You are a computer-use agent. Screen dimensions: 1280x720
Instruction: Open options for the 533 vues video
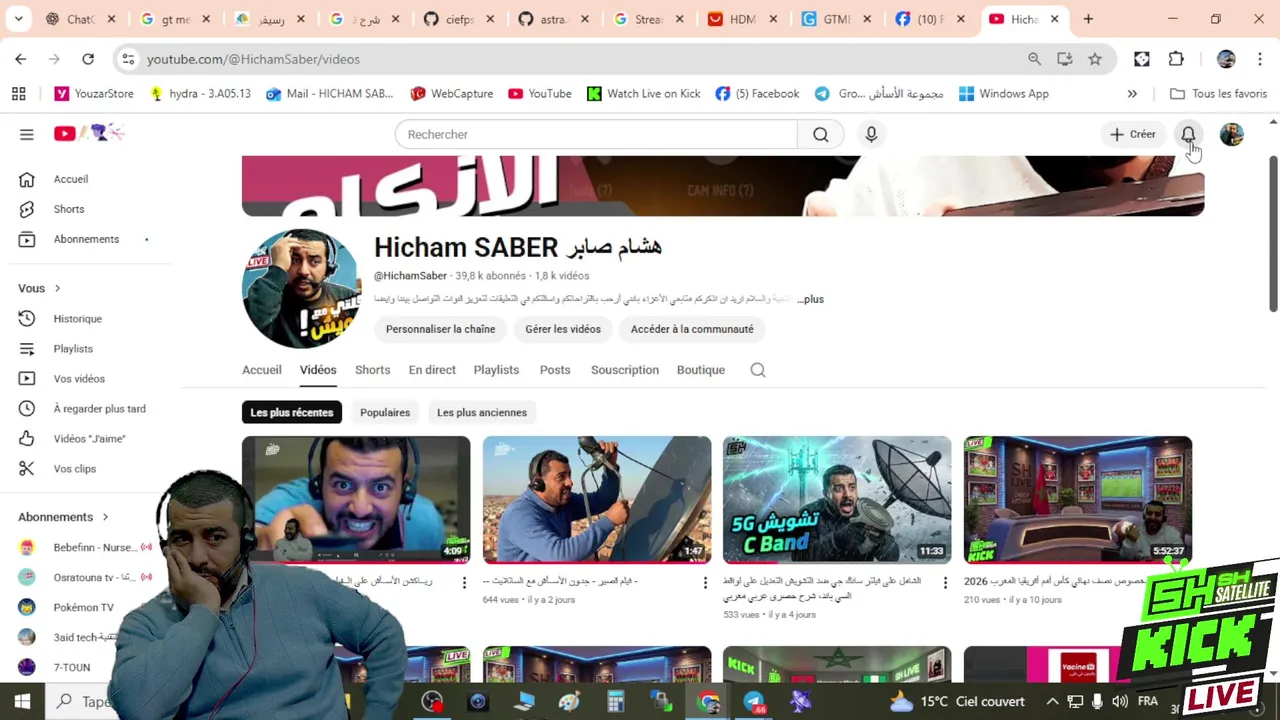[x=945, y=582]
